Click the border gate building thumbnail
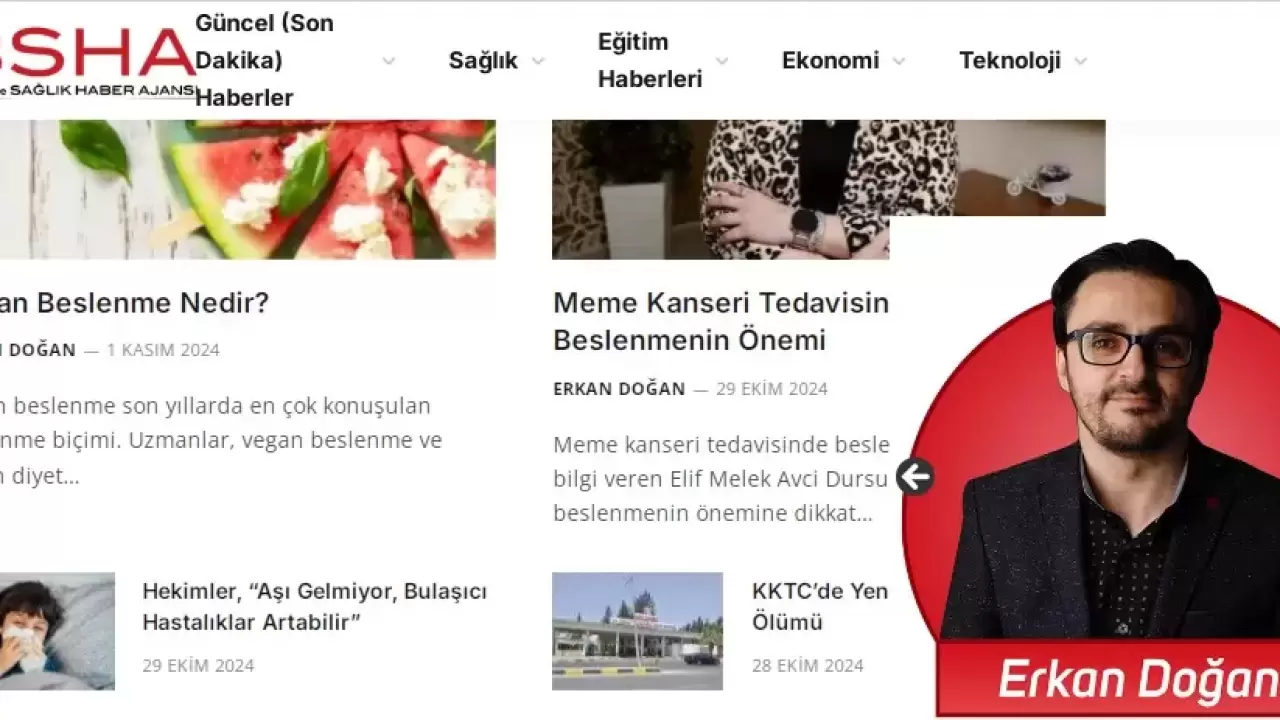1280x720 pixels. tap(637, 631)
